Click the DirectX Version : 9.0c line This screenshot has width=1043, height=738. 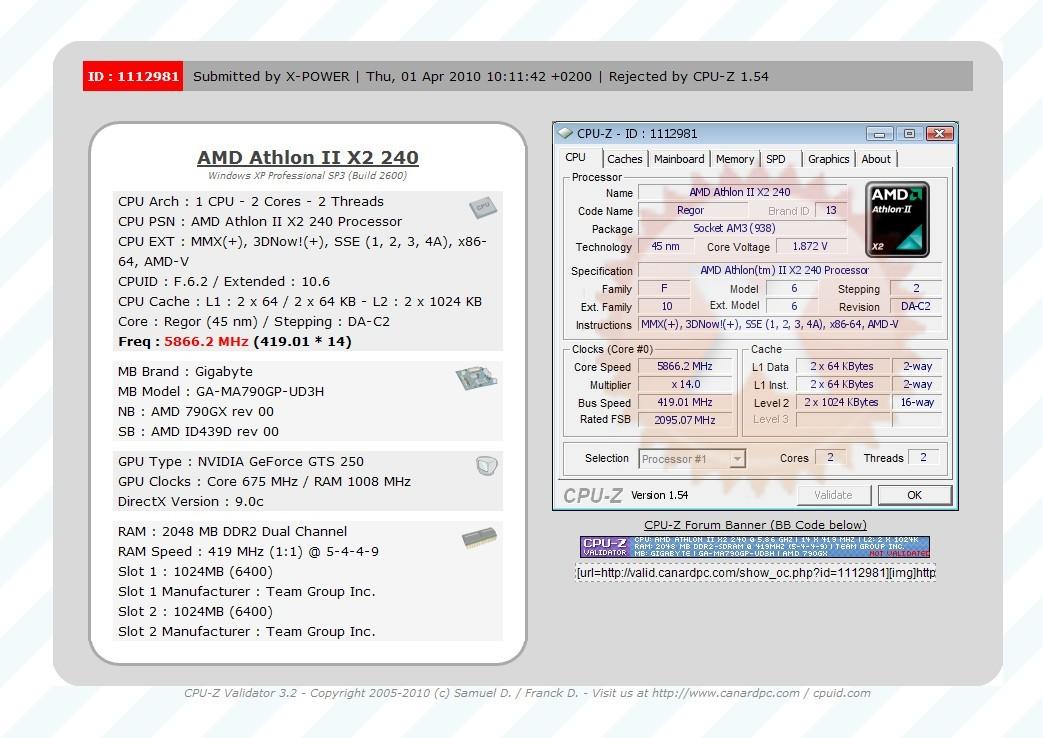pos(191,501)
